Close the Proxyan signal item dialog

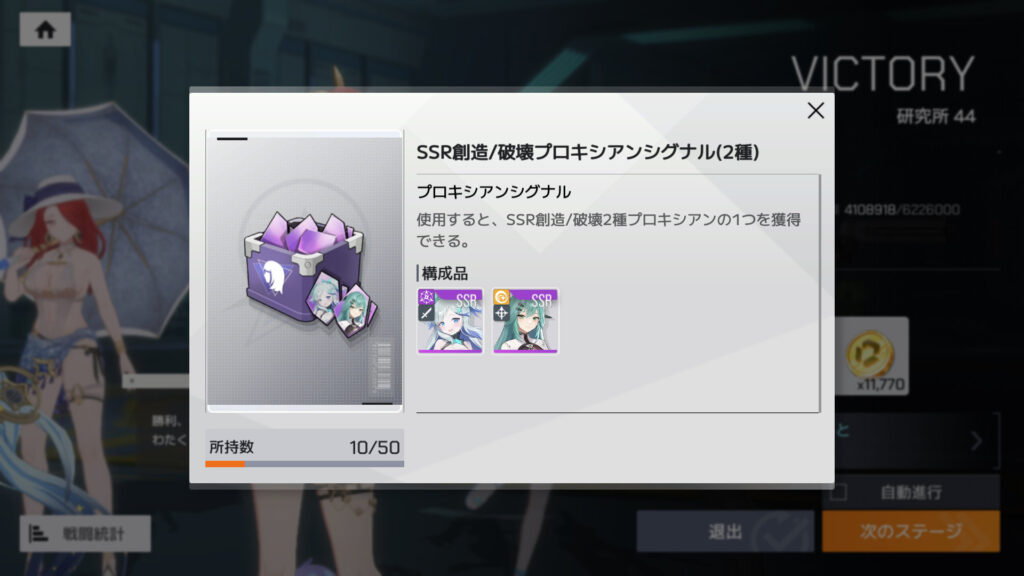pyautogui.click(x=815, y=110)
